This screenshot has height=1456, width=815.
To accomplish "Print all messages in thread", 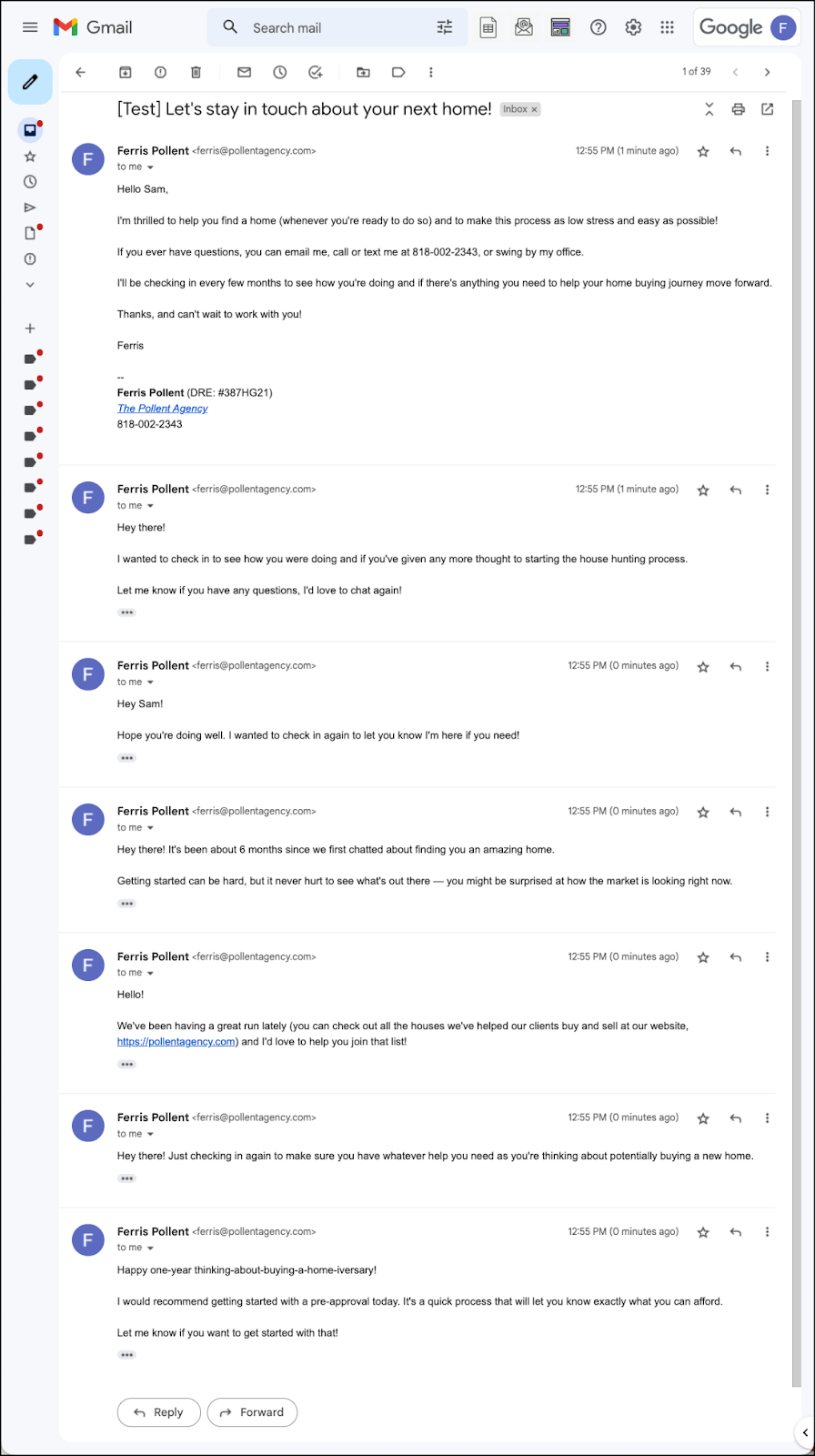I will coord(739,109).
